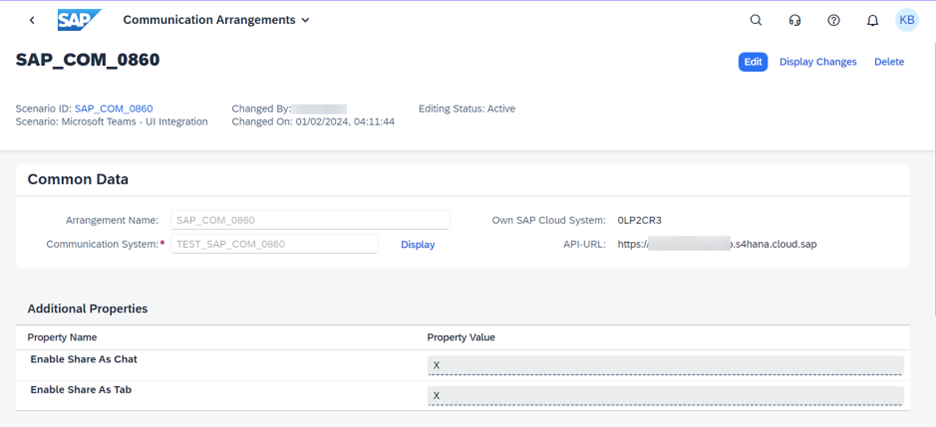The image size is (936, 427).
Task: Select the SAP_COM_0860 page title
Action: pos(88,60)
